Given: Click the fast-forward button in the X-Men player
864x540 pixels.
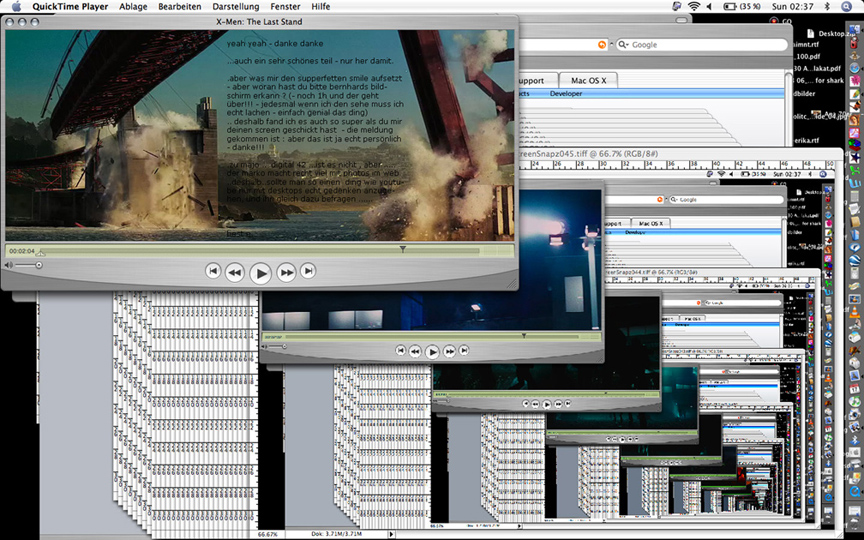Looking at the screenshot, I should (x=286, y=272).
